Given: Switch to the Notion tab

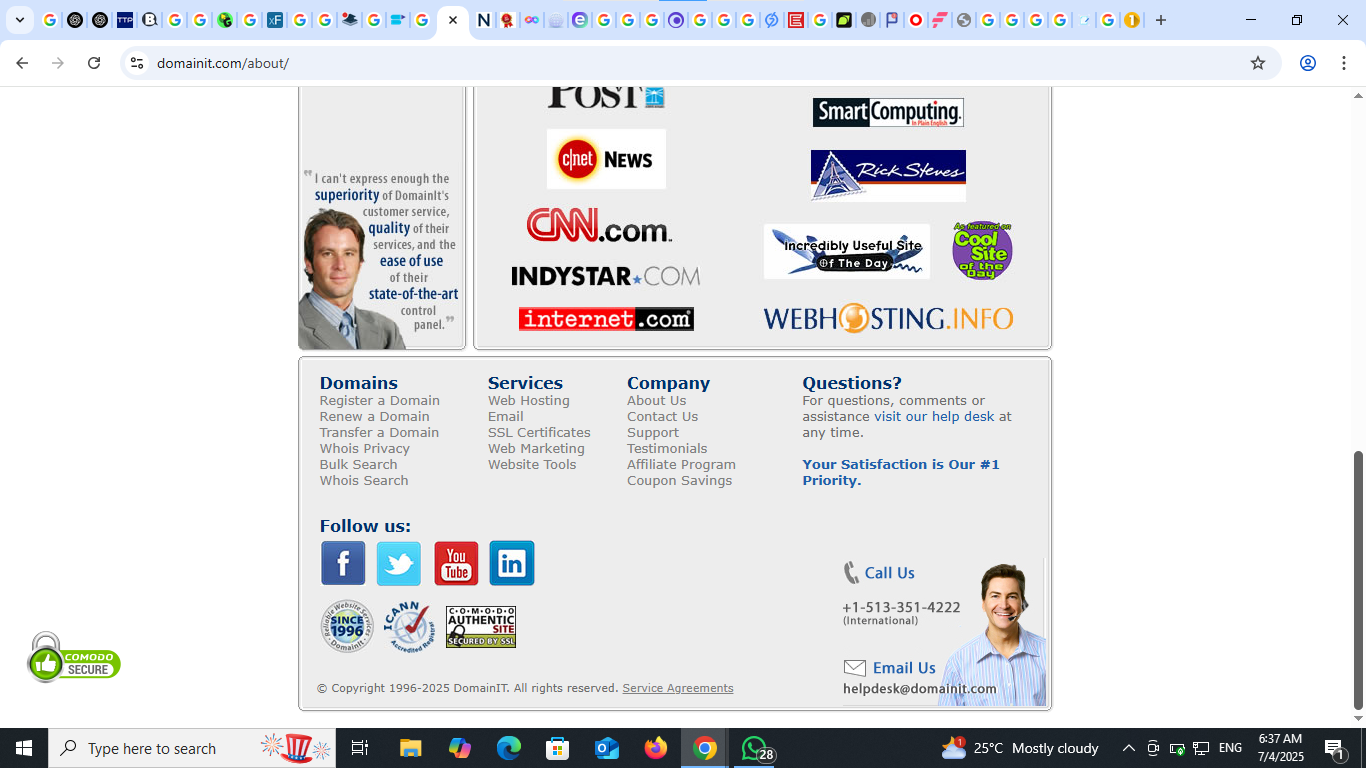Looking at the screenshot, I should tap(483, 20).
